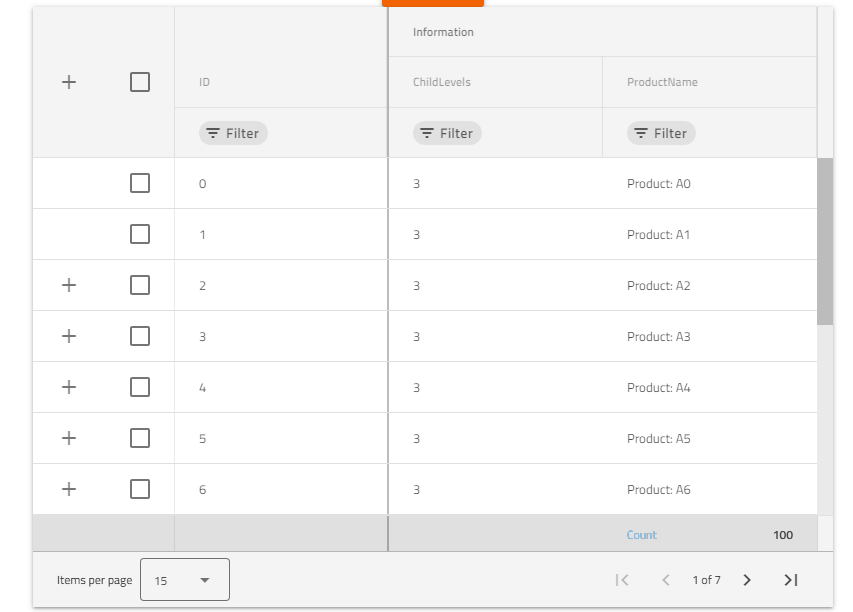Go to the next page

(747, 579)
